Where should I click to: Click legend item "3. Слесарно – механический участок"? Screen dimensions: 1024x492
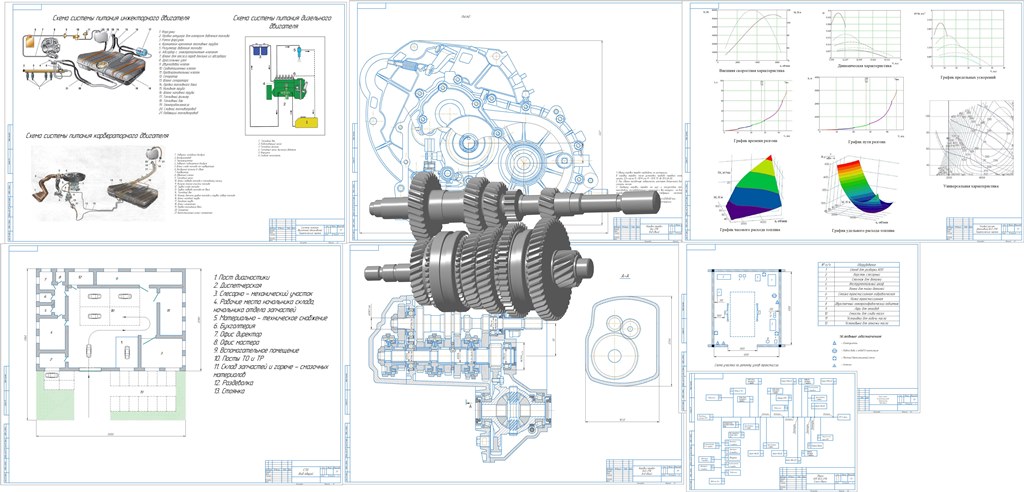pos(264,294)
